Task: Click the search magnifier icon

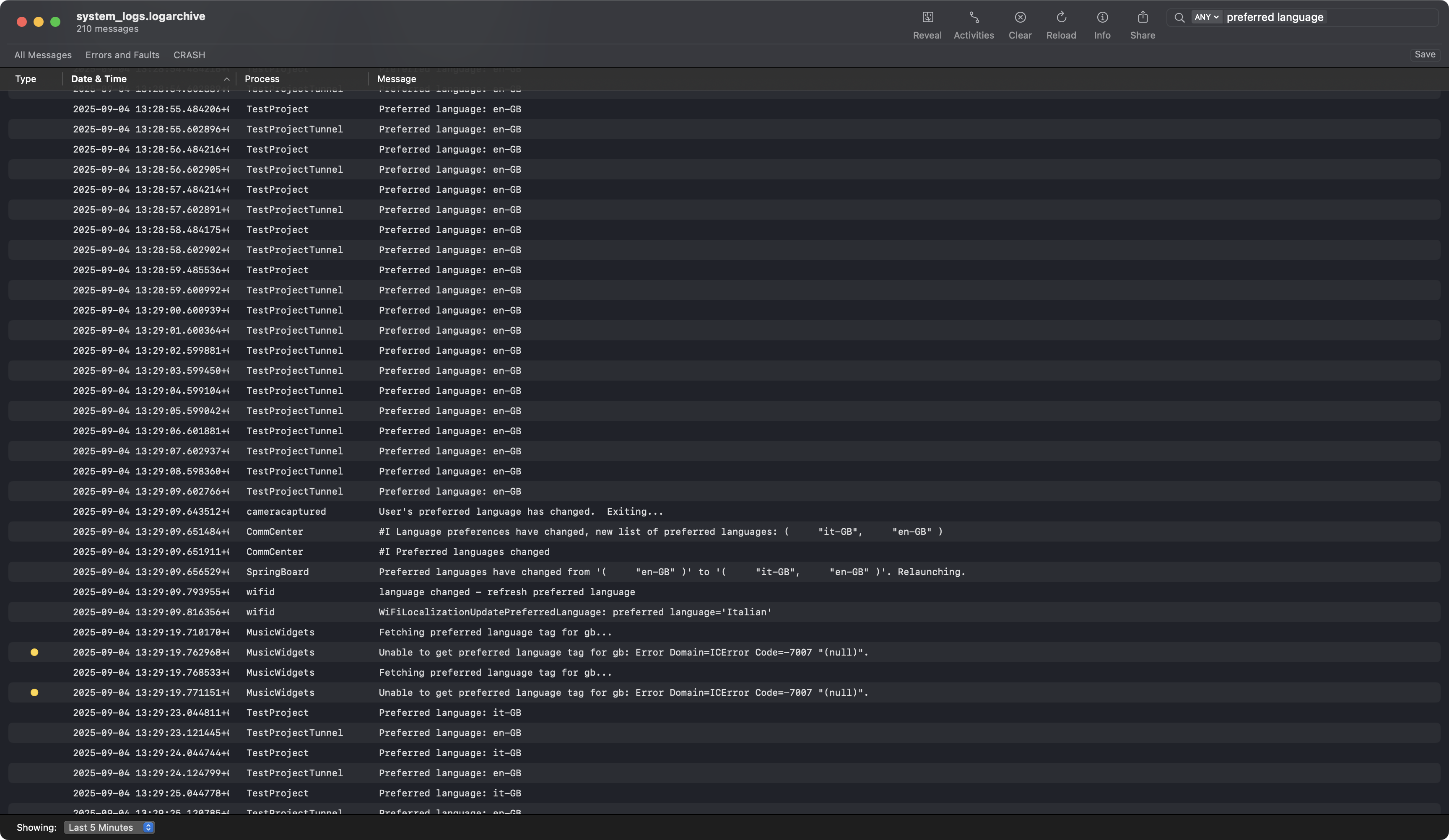Action: tap(1179, 17)
